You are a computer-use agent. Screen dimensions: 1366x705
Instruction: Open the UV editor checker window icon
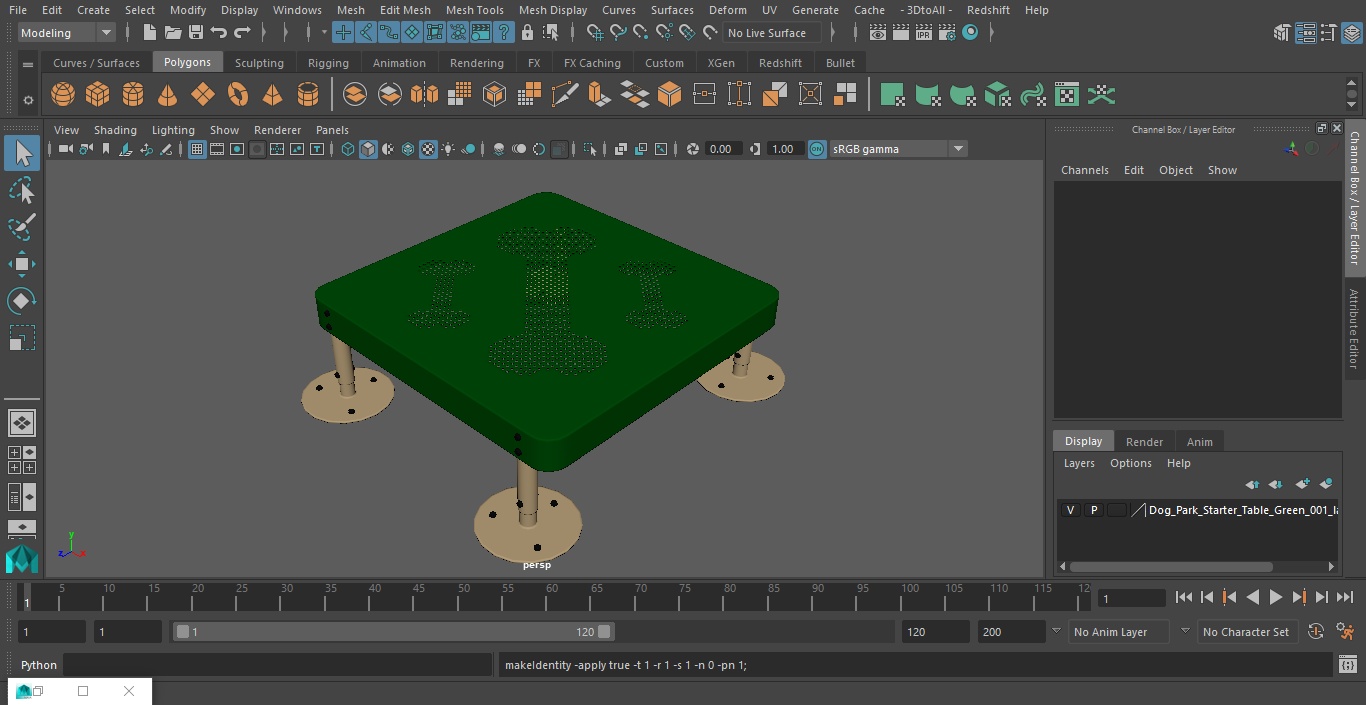coord(1067,95)
